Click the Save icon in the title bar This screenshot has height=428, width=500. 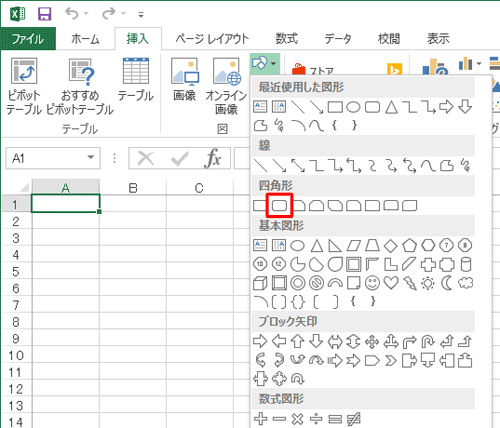point(44,14)
